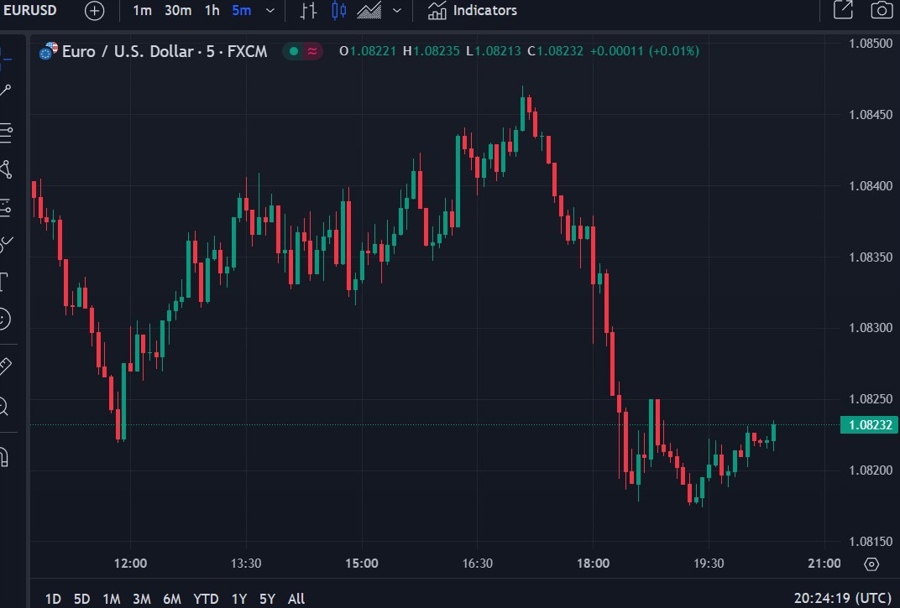Set date range to YTD
This screenshot has height=608, width=900.
pos(205,599)
